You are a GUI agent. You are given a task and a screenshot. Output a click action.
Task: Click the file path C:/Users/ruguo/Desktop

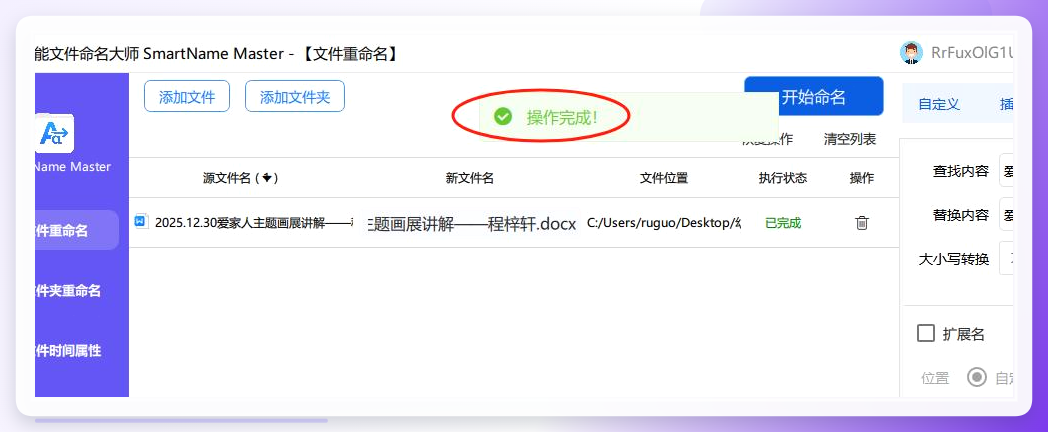664,223
